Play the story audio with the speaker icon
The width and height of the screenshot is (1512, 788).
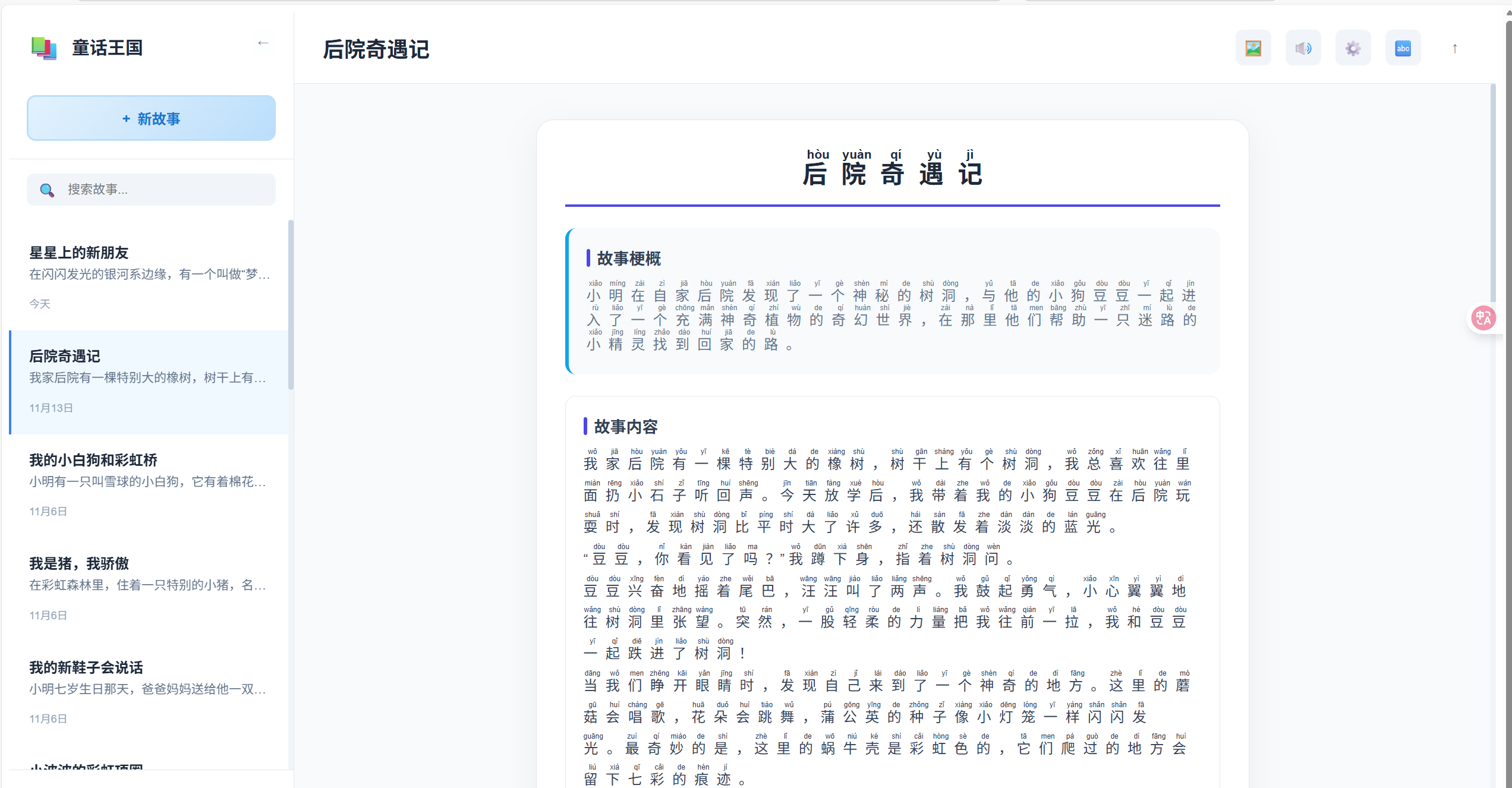pos(1303,48)
